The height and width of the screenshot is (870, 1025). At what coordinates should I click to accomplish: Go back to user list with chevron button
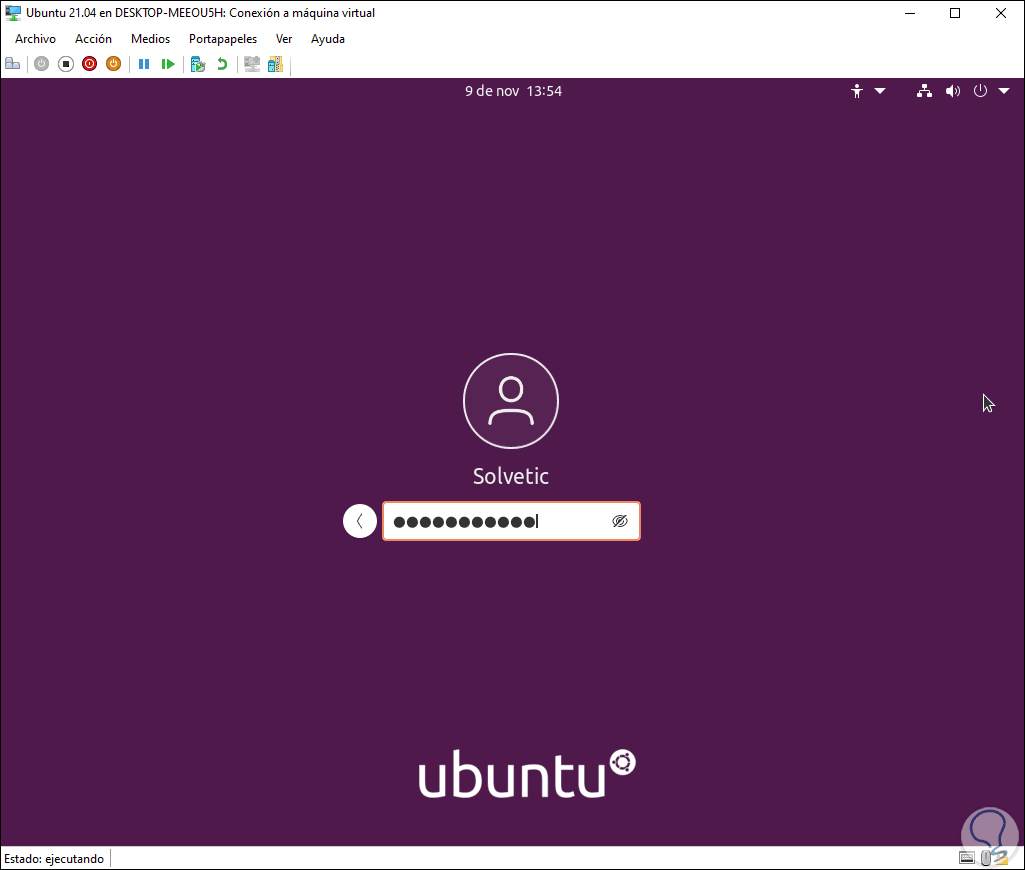pyautogui.click(x=360, y=521)
